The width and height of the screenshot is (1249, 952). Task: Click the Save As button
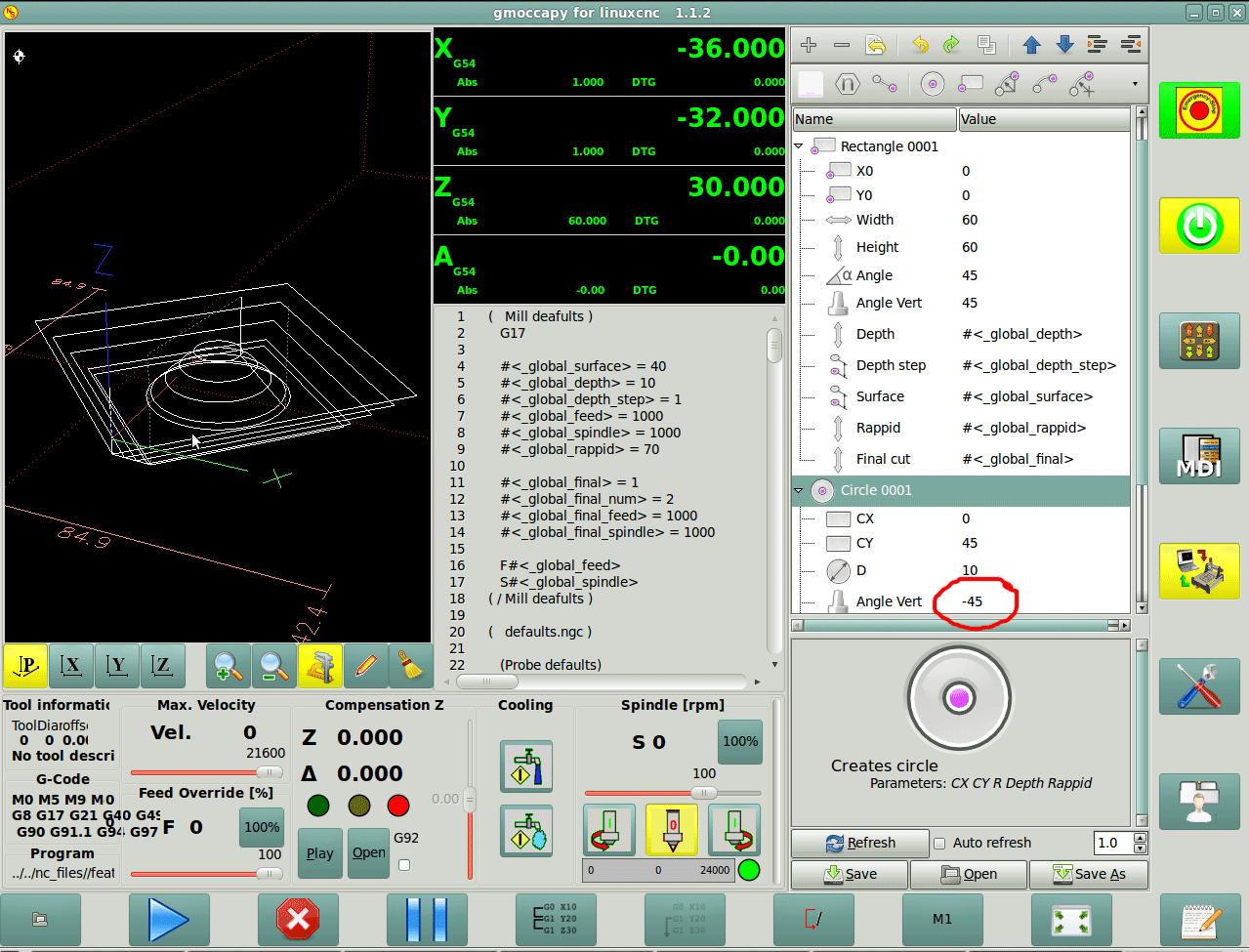click(x=1088, y=874)
